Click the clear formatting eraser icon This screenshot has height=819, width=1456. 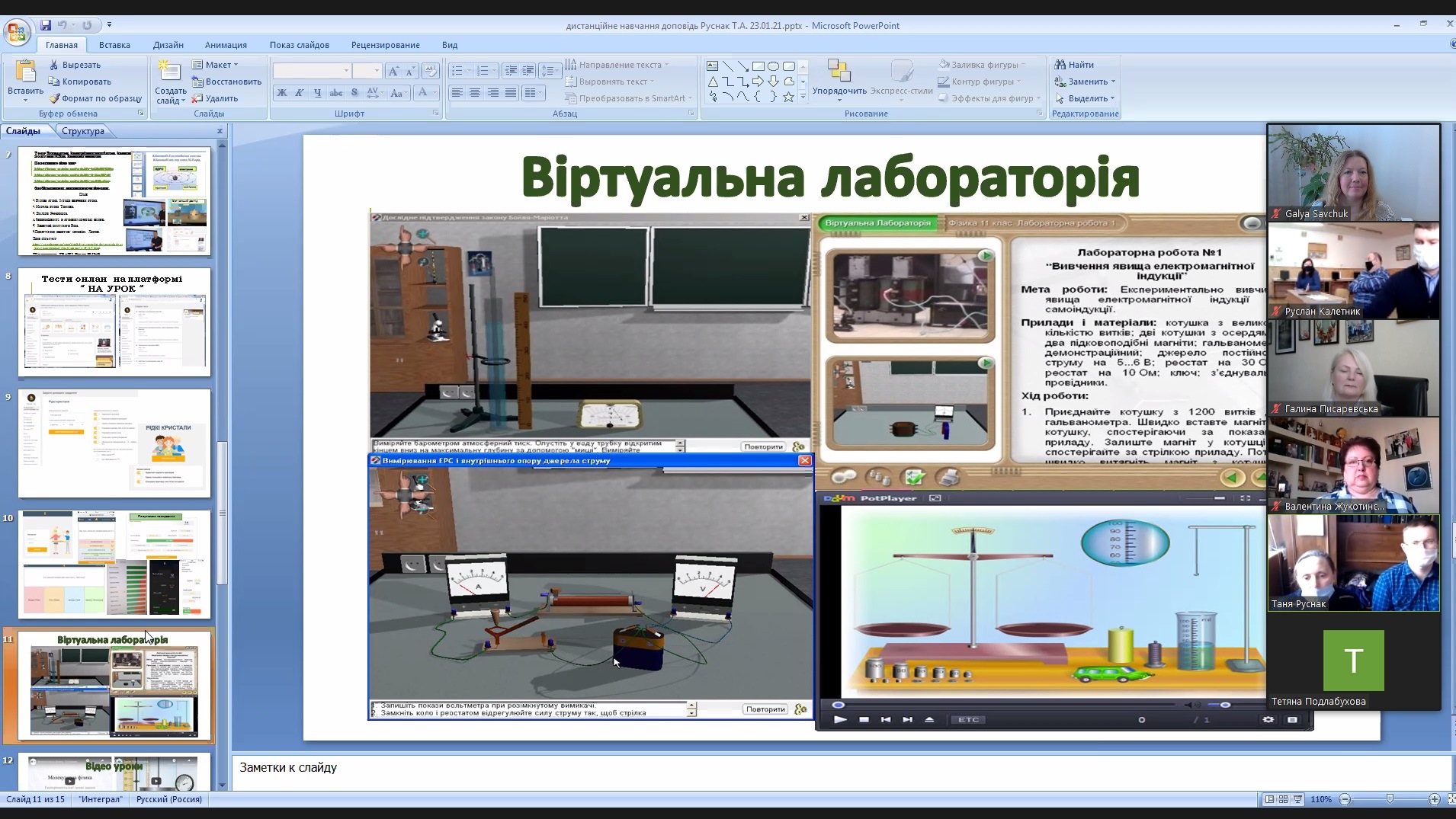click(x=430, y=71)
